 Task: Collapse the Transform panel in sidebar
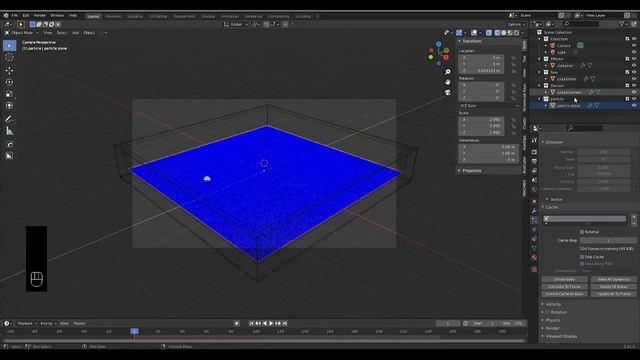point(471,41)
